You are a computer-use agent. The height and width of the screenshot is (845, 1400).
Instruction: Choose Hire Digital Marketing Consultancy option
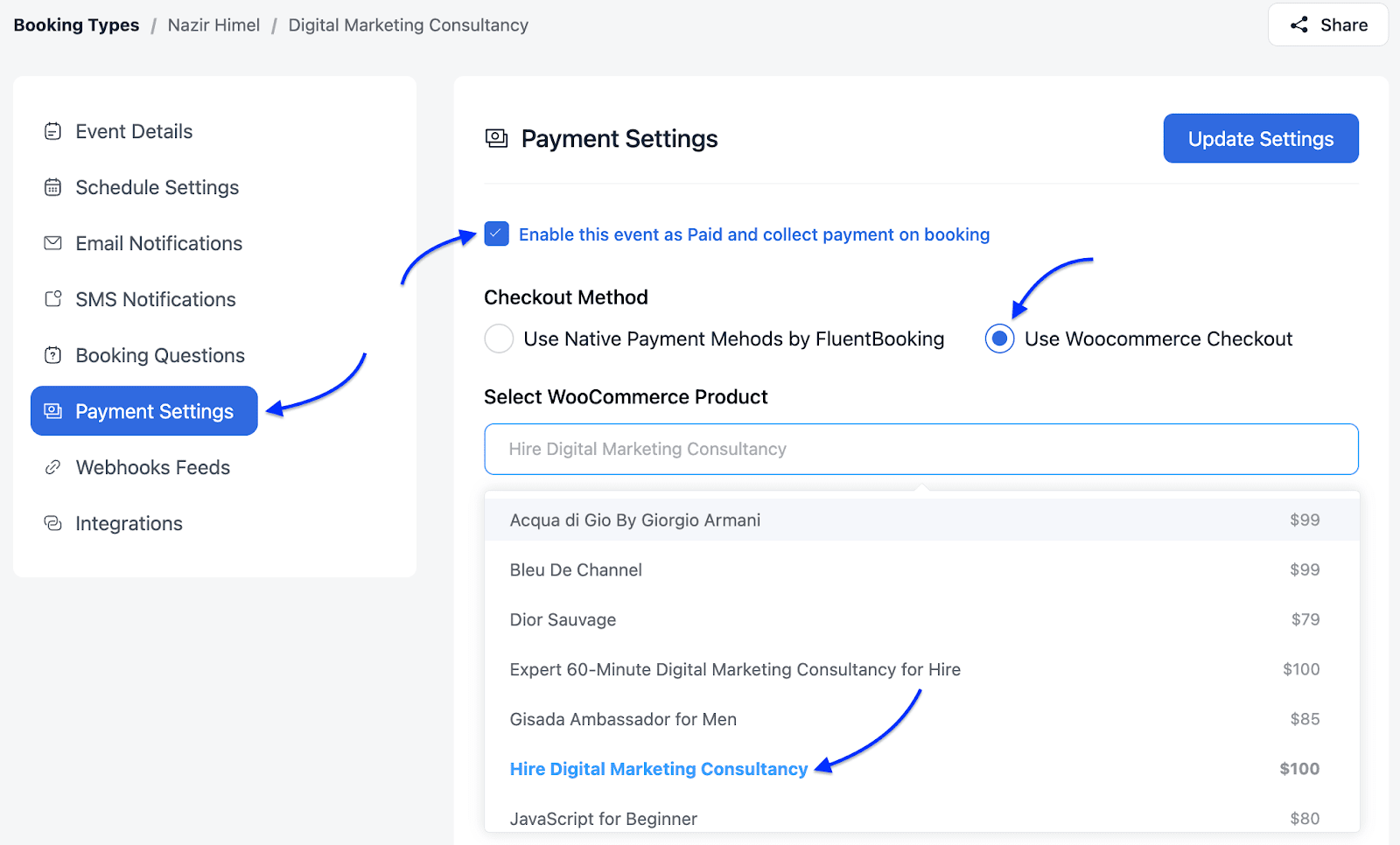coord(658,769)
